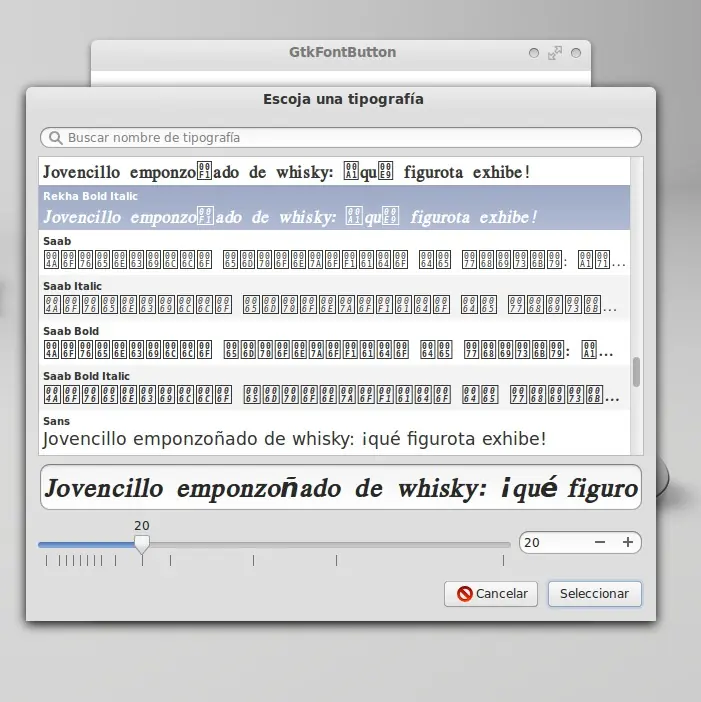The width and height of the screenshot is (701, 702).
Task: Select the Saab font entry
Action: point(334,253)
